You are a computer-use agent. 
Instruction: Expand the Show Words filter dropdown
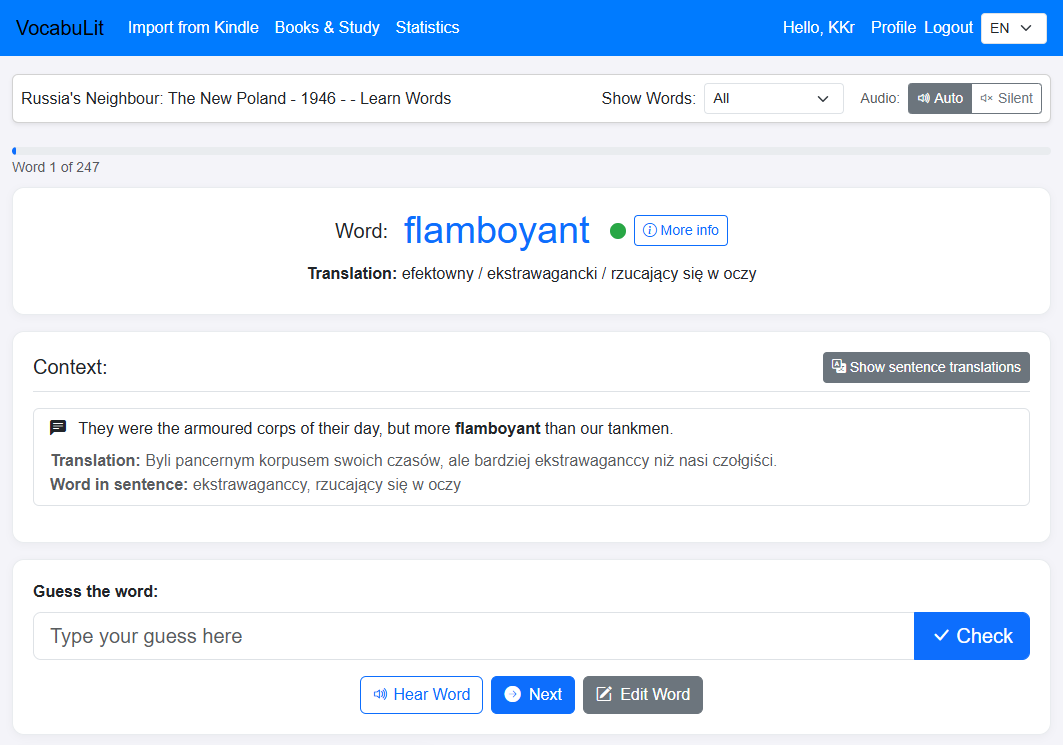(774, 99)
